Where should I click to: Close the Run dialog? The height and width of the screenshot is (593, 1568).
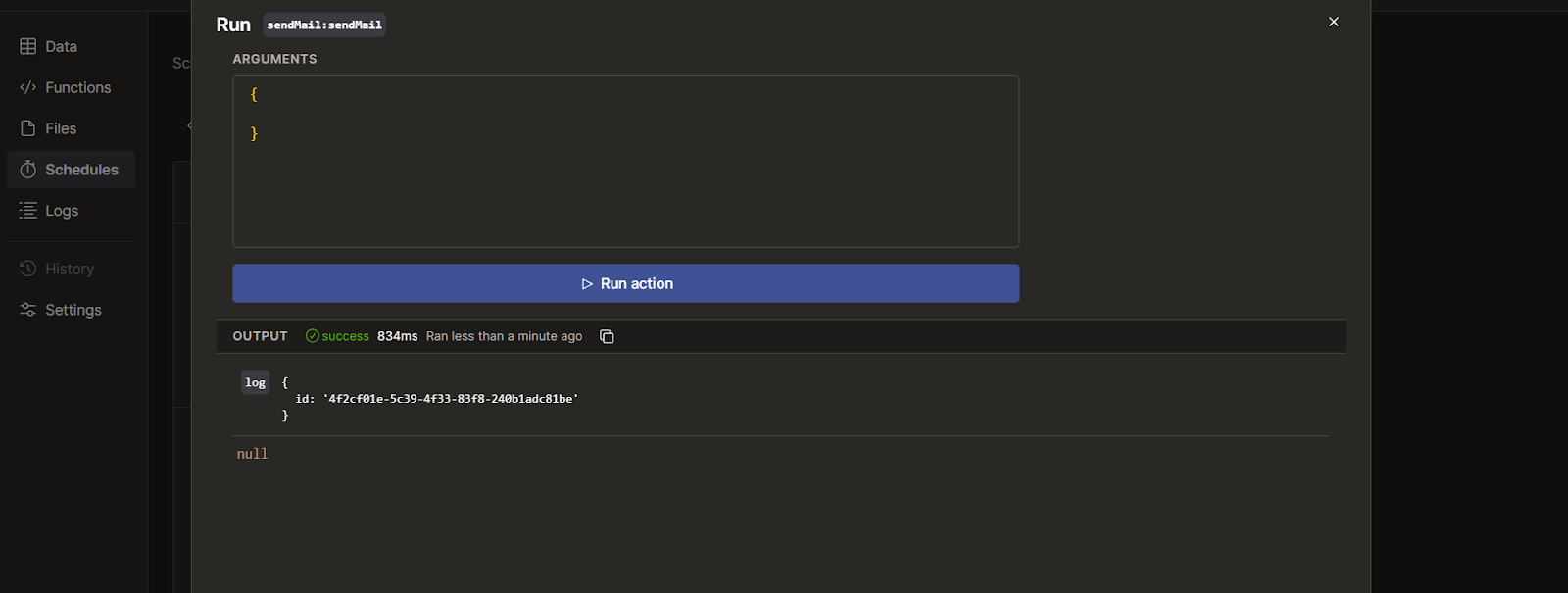tap(1334, 22)
